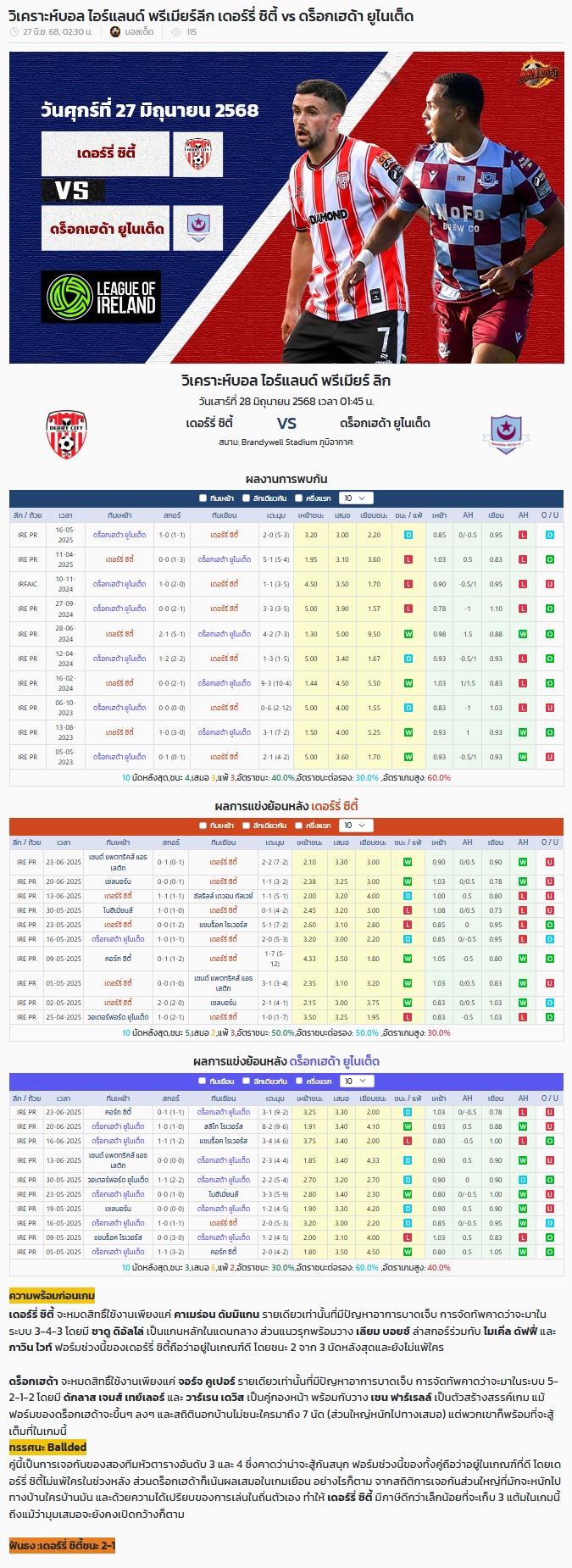Click odds 3.20 in the 16-05-2025 head-to-head row
The width and height of the screenshot is (572, 1568).
pyautogui.click(x=311, y=535)
